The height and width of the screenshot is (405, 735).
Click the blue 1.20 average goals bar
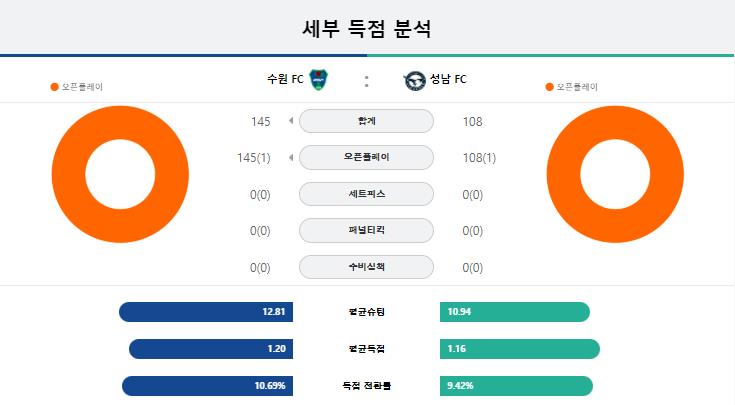tap(211, 349)
